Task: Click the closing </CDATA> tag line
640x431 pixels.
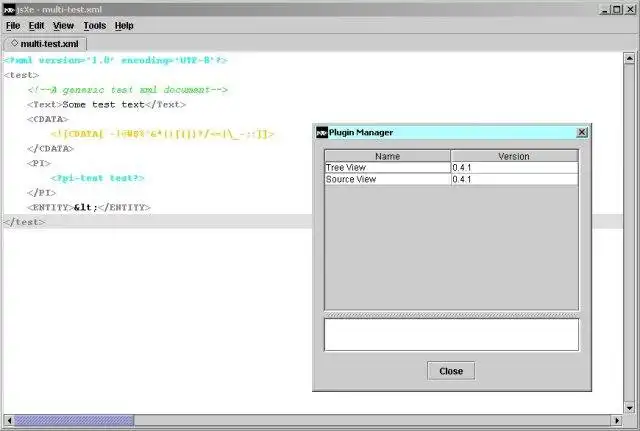Action: (50, 149)
